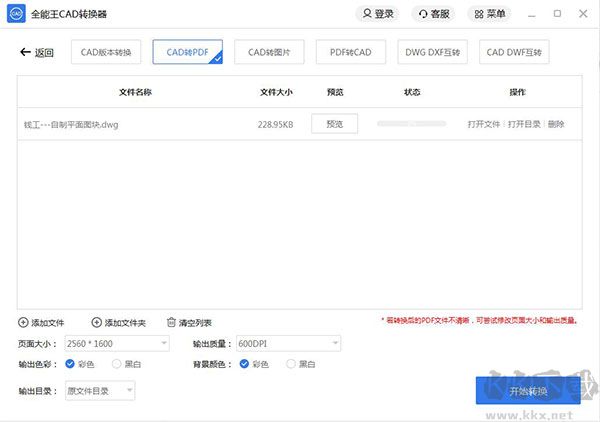The height and width of the screenshot is (422, 600).
Task: Click the 全能王CAD转换器 app logo icon
Action: [x=16, y=14]
